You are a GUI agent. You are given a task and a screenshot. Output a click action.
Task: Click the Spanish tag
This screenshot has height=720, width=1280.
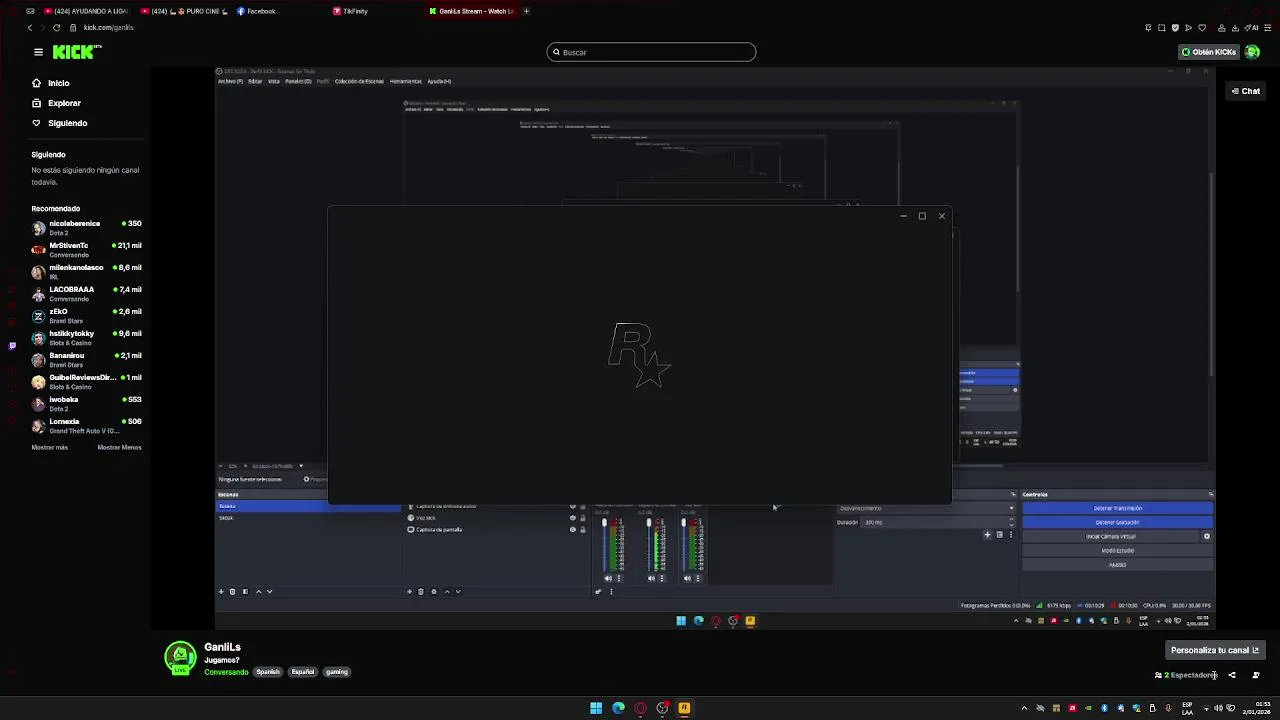pos(268,672)
